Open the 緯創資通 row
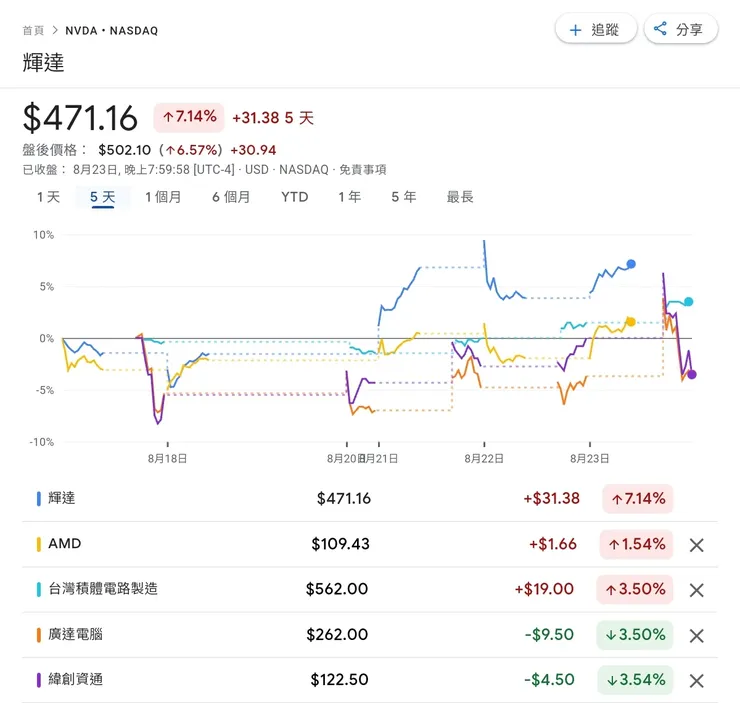 tap(370, 680)
